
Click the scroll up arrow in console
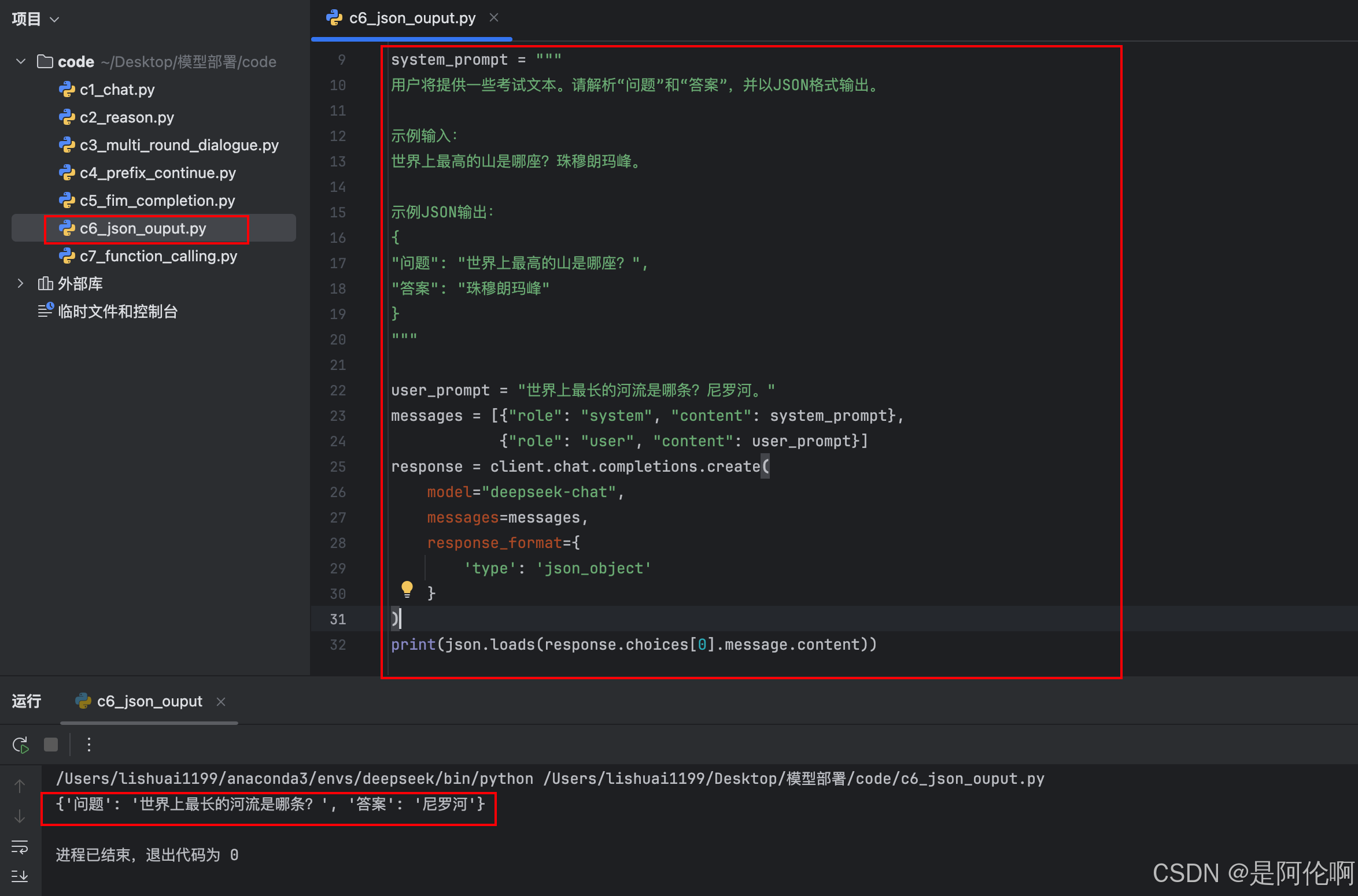[x=20, y=786]
